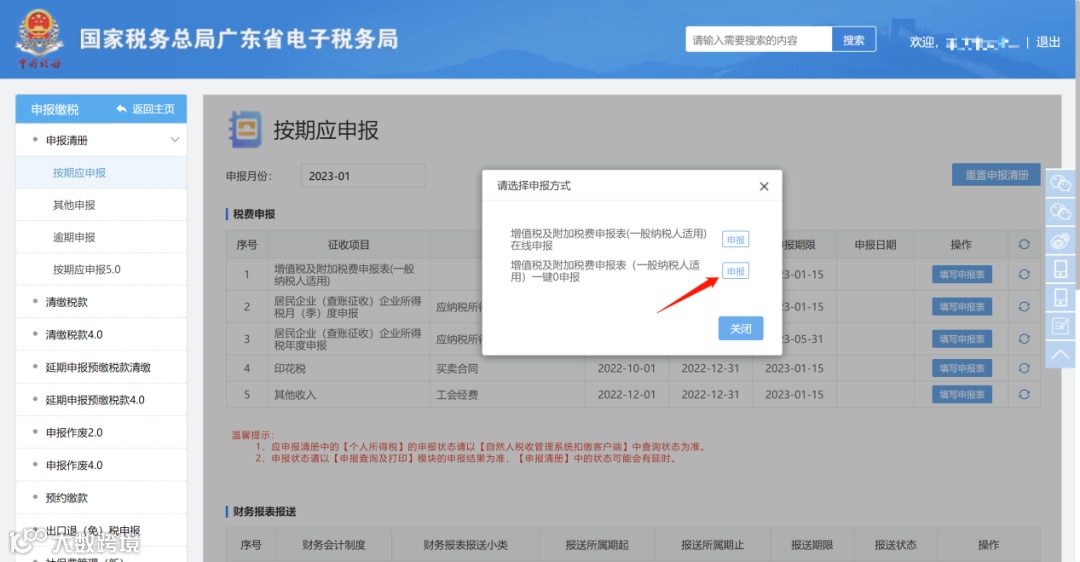Click the 申报缴税 sidebar header
This screenshot has width=1080, height=562.
[55, 109]
